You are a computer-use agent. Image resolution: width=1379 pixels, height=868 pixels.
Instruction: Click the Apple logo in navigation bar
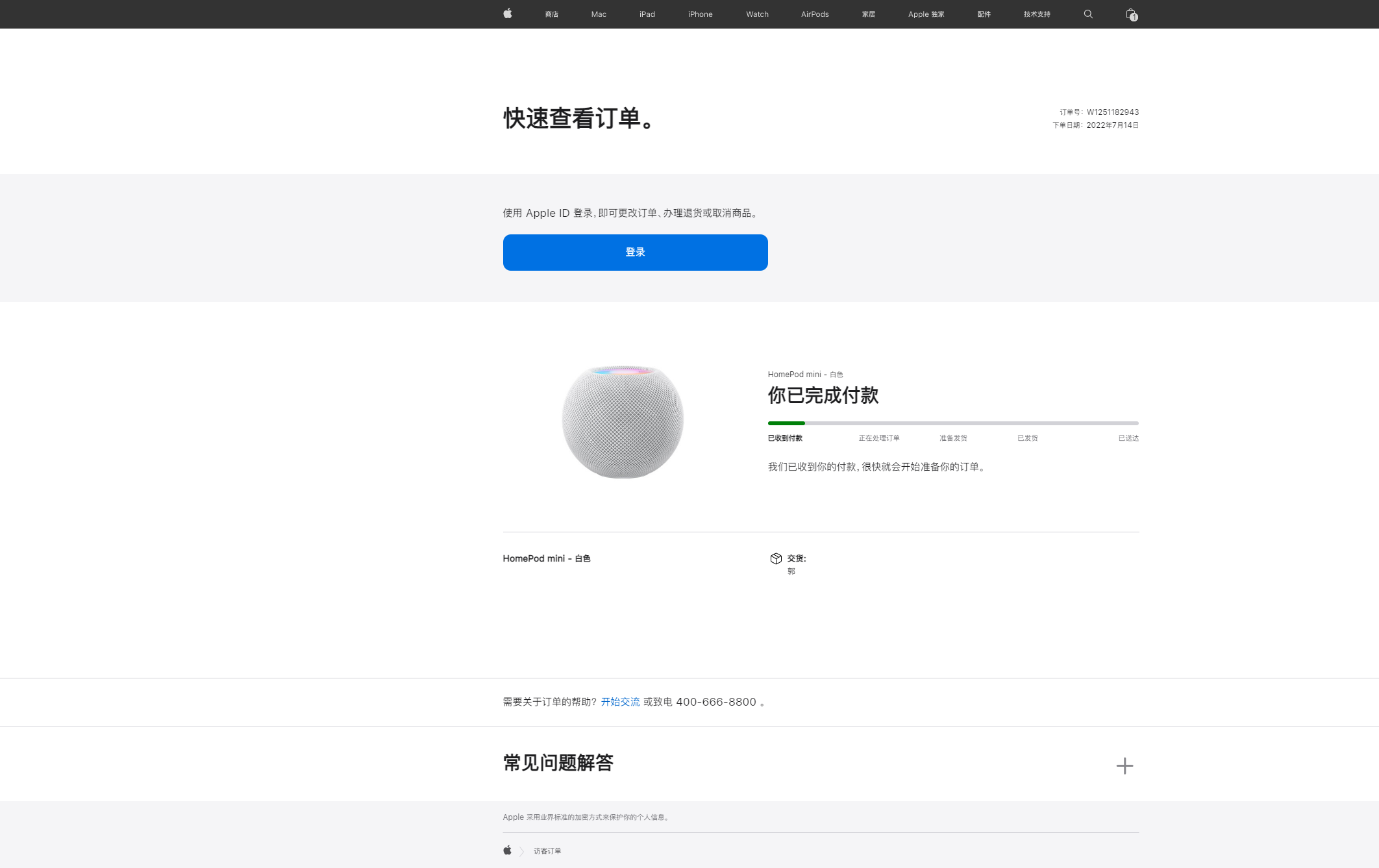coord(507,14)
